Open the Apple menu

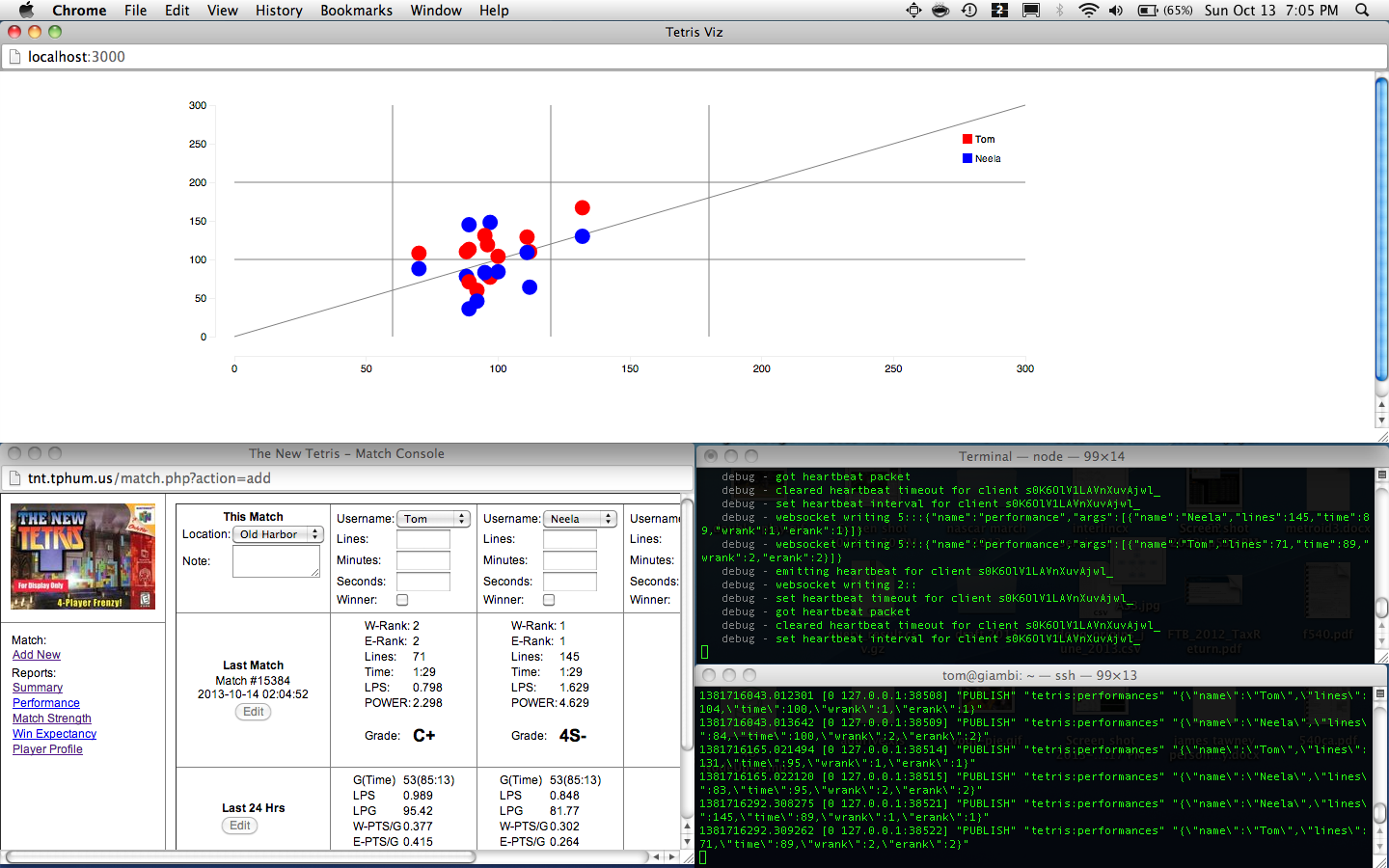[x=26, y=11]
